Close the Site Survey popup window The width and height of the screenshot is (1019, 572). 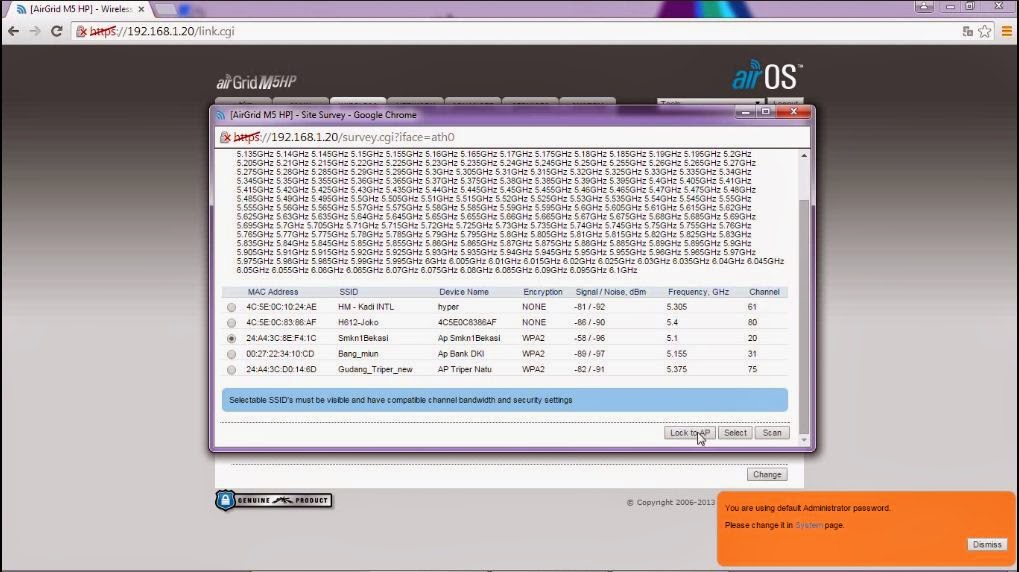click(793, 112)
